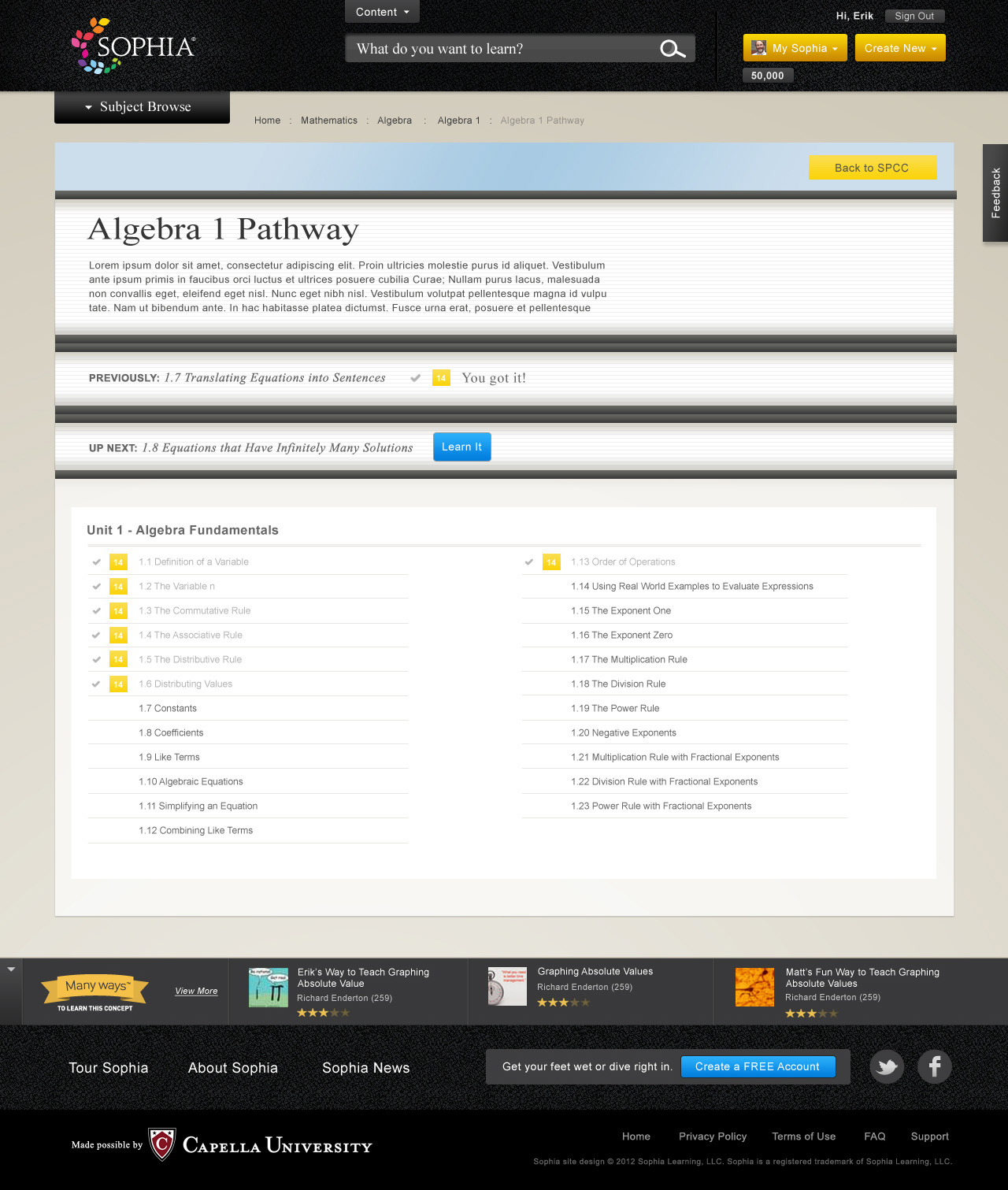Click the 14 badge for 1.2 The Variable n
This screenshot has height=1190, width=1008.
coord(118,587)
